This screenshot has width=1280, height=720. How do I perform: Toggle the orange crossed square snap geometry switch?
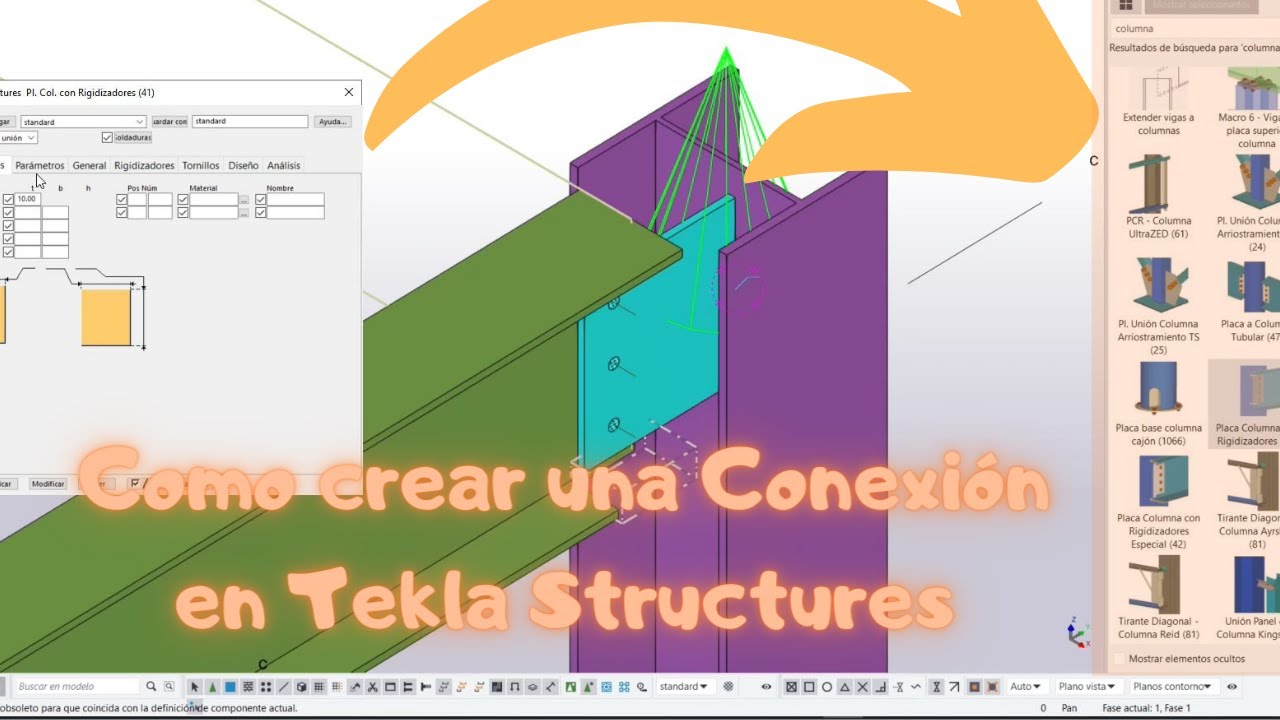(992, 686)
